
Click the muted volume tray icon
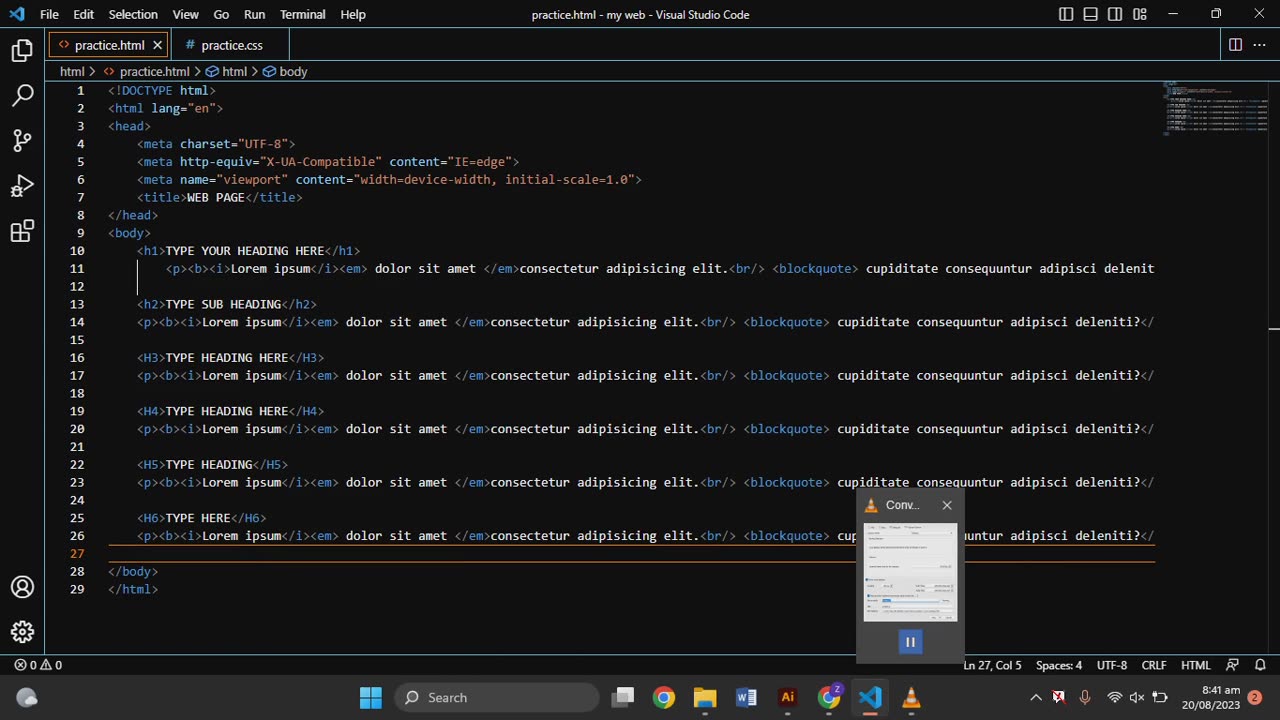pyautogui.click(x=1137, y=697)
